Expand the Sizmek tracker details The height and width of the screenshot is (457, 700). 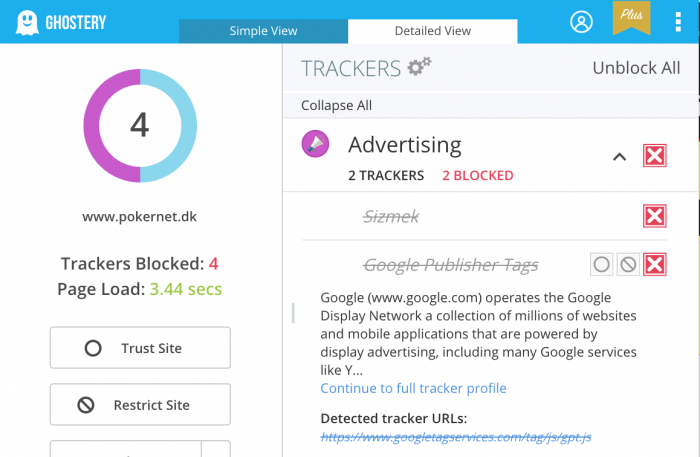click(391, 216)
